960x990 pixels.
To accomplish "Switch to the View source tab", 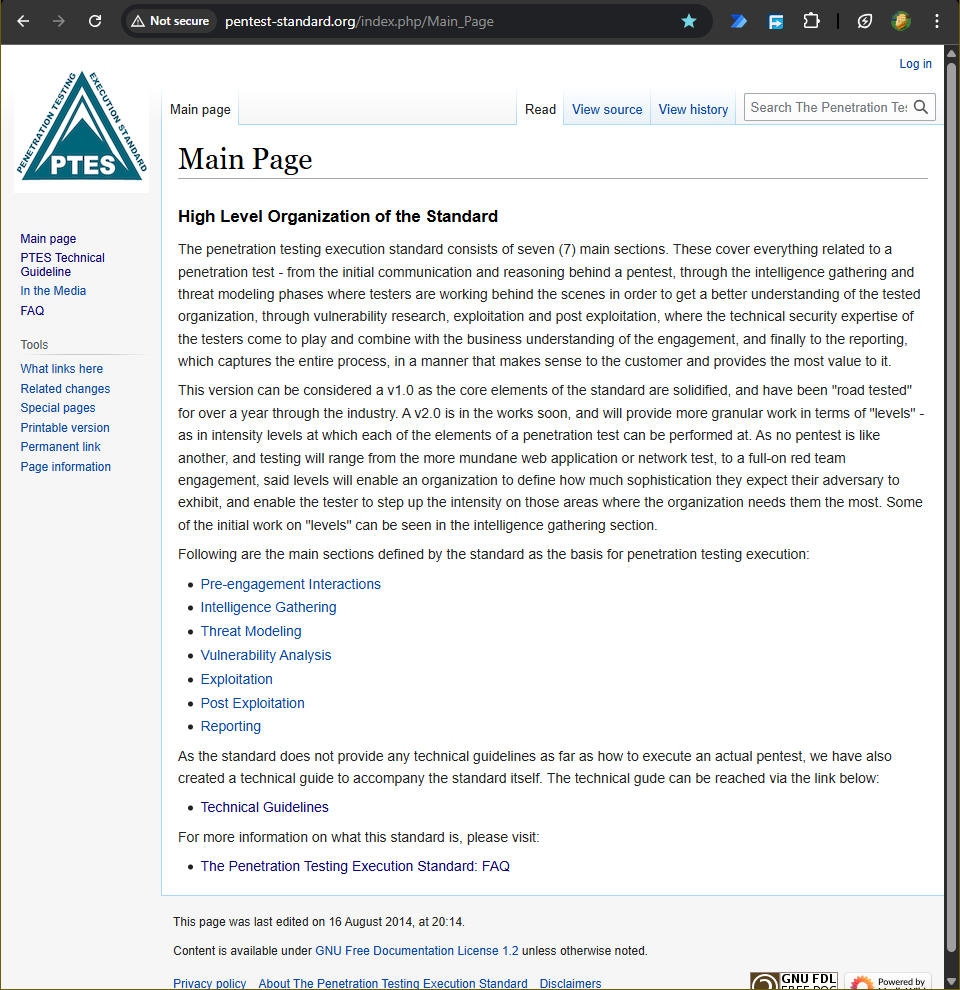I will click(607, 109).
